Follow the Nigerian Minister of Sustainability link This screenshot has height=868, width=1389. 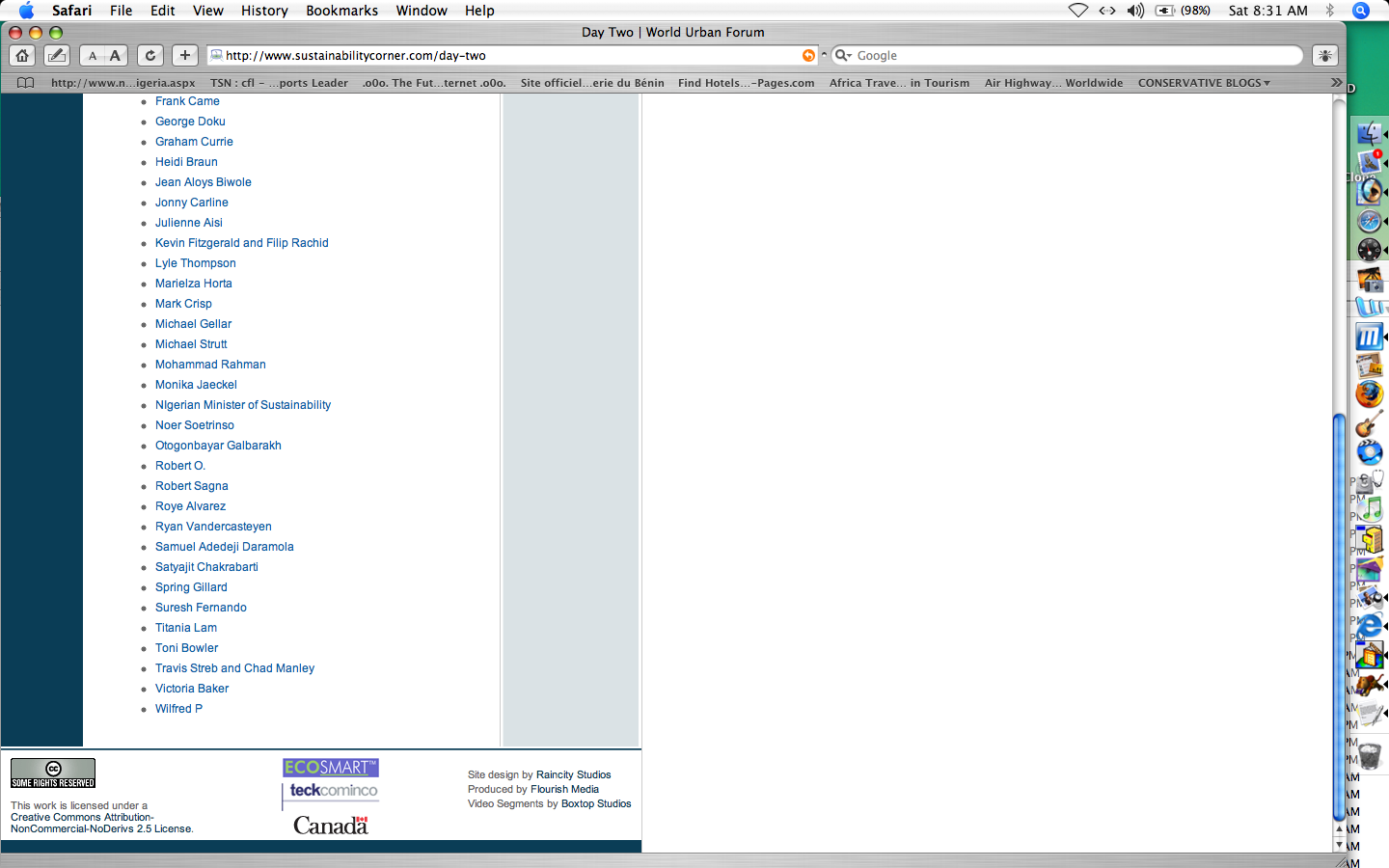(243, 405)
